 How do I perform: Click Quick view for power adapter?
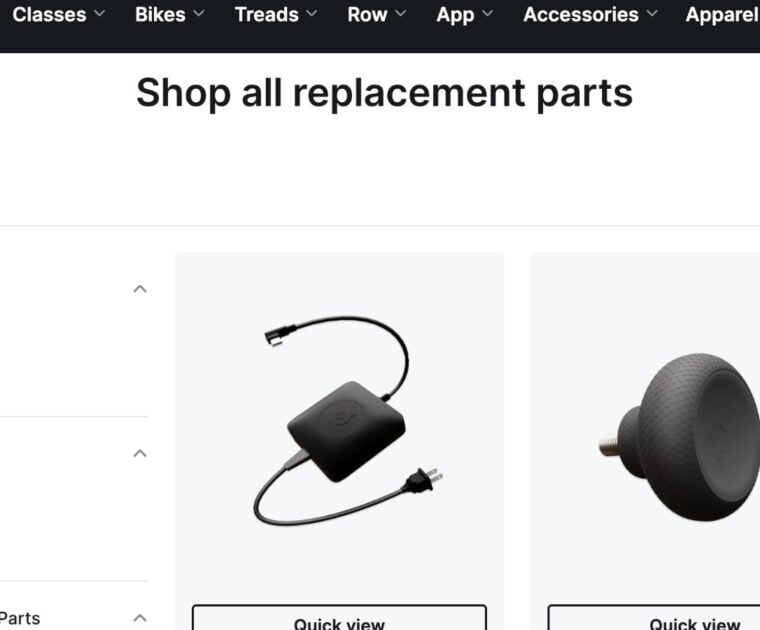click(339, 617)
